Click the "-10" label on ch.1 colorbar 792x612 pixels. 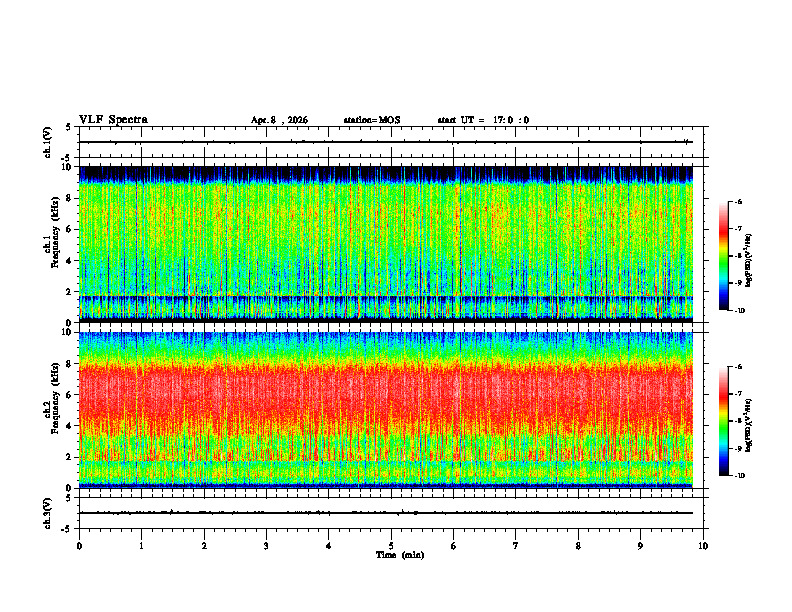point(739,311)
